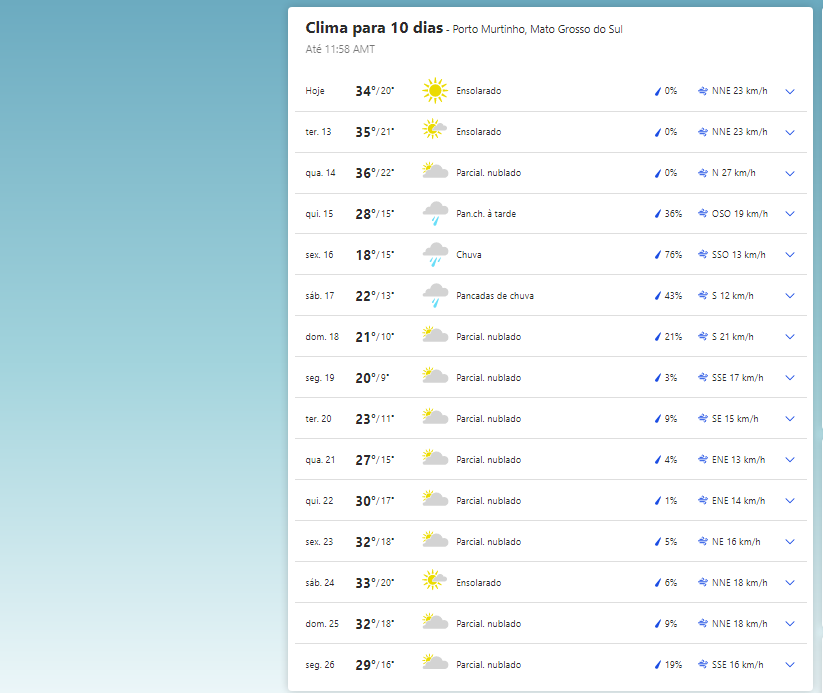Click the heavy rain icon for sex. 16

[435, 254]
